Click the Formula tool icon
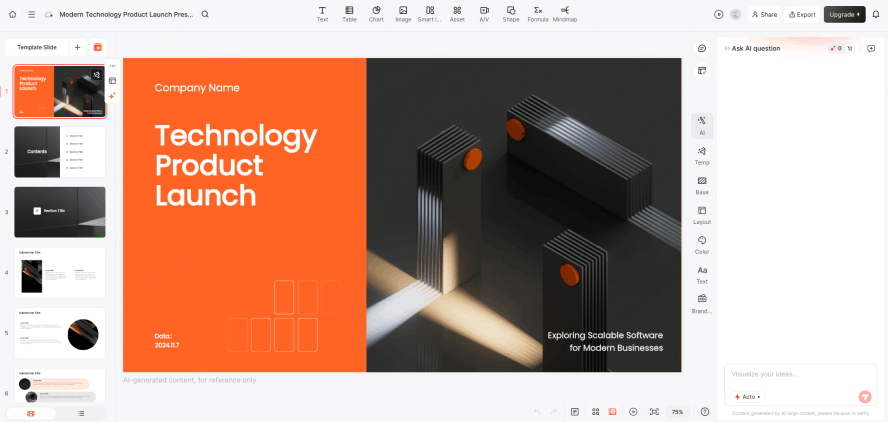Viewport: 888px width, 422px height. tap(538, 13)
